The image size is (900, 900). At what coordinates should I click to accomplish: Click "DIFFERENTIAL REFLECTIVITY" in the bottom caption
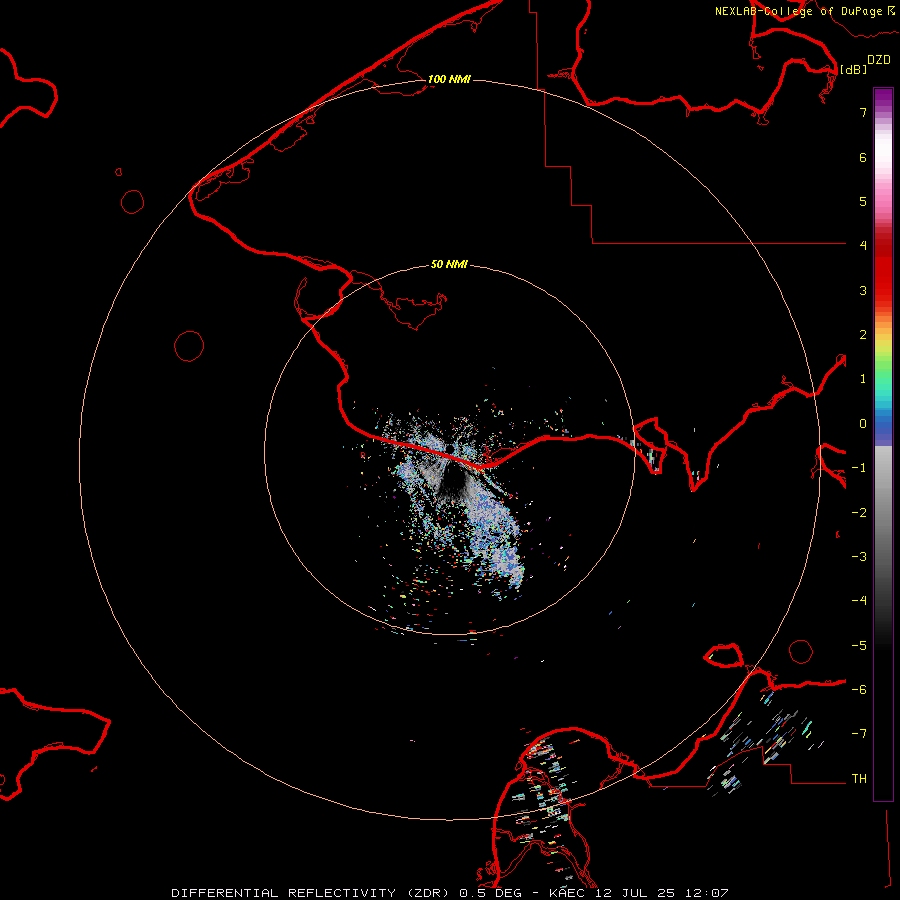point(284,893)
